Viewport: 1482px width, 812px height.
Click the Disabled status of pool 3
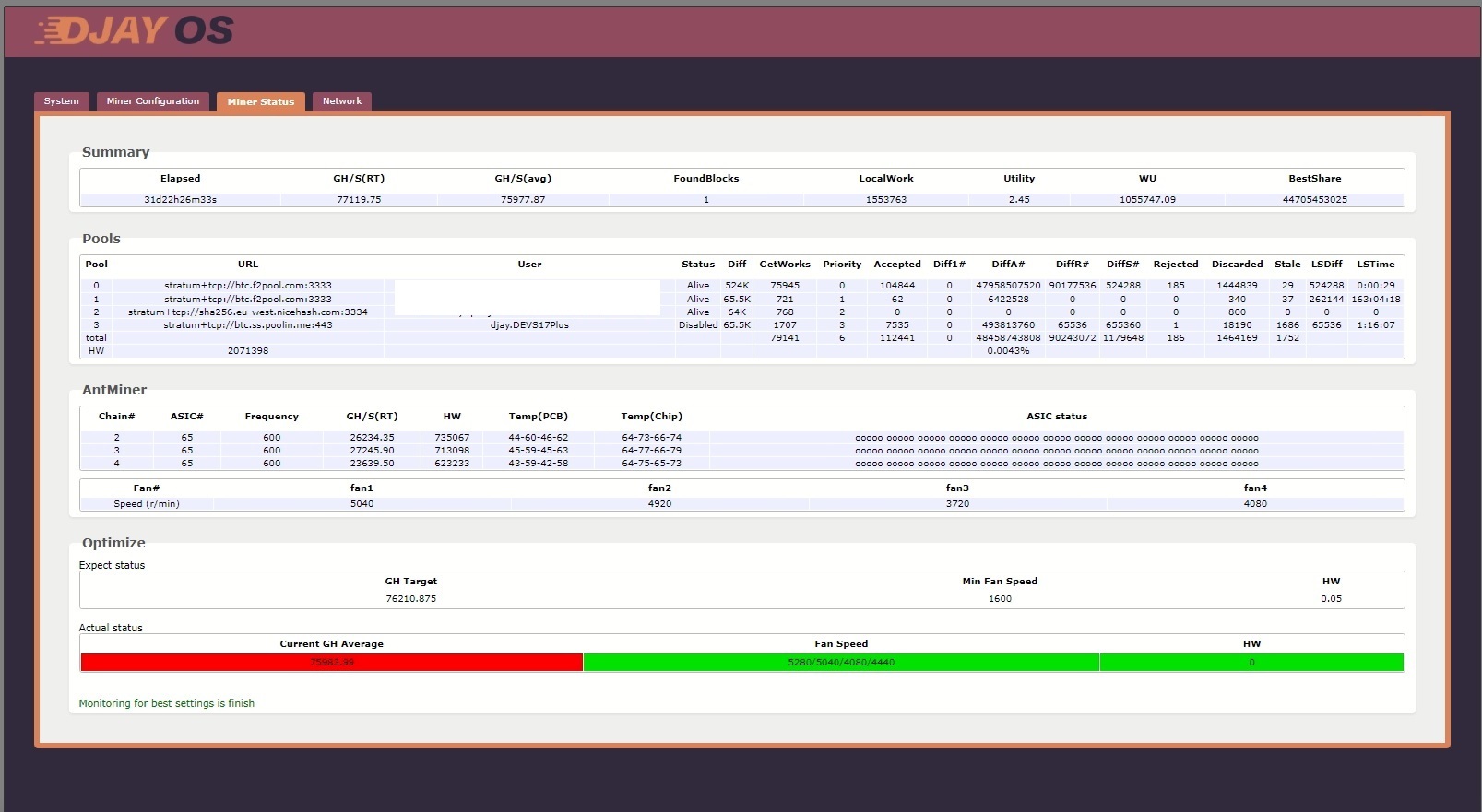click(x=698, y=325)
